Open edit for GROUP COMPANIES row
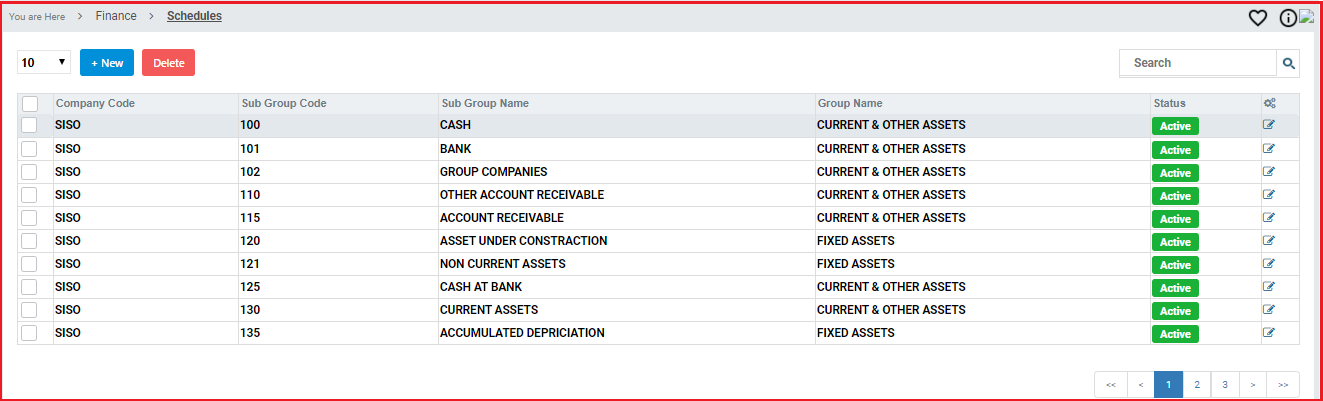1323x401 pixels. (1269, 171)
